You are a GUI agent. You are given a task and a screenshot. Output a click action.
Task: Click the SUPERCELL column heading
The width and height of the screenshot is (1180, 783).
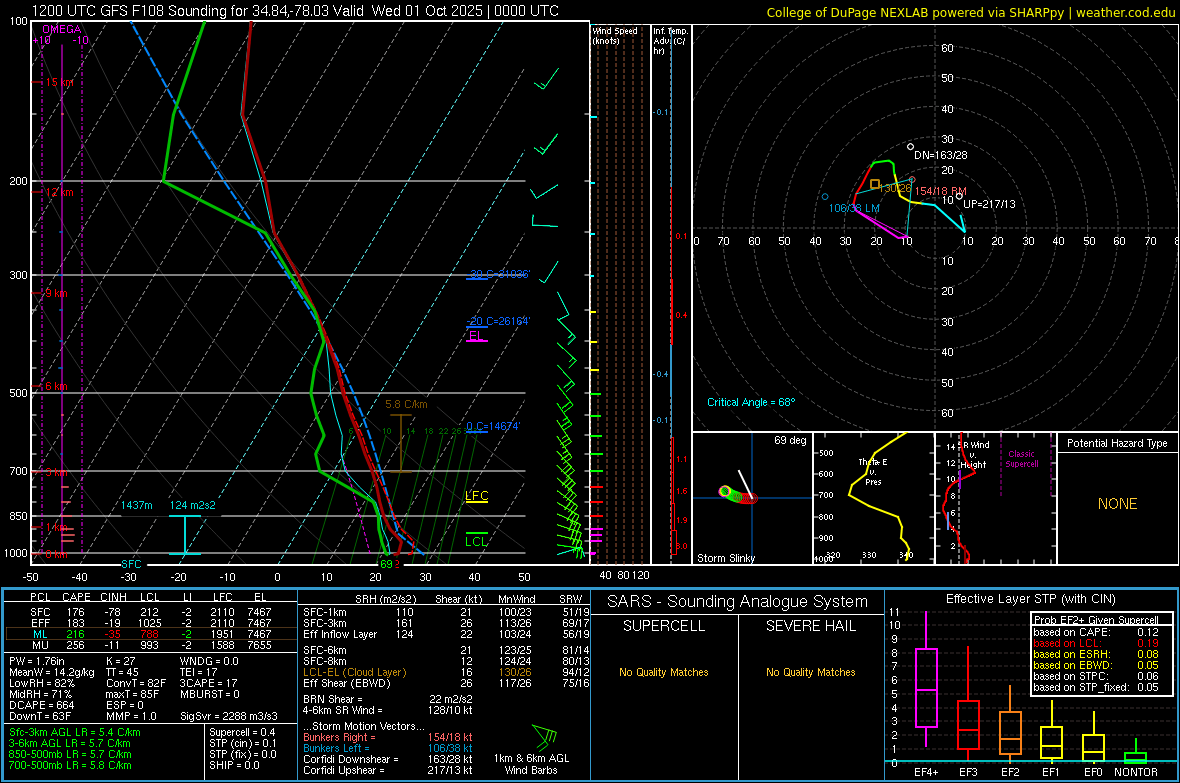(664, 626)
